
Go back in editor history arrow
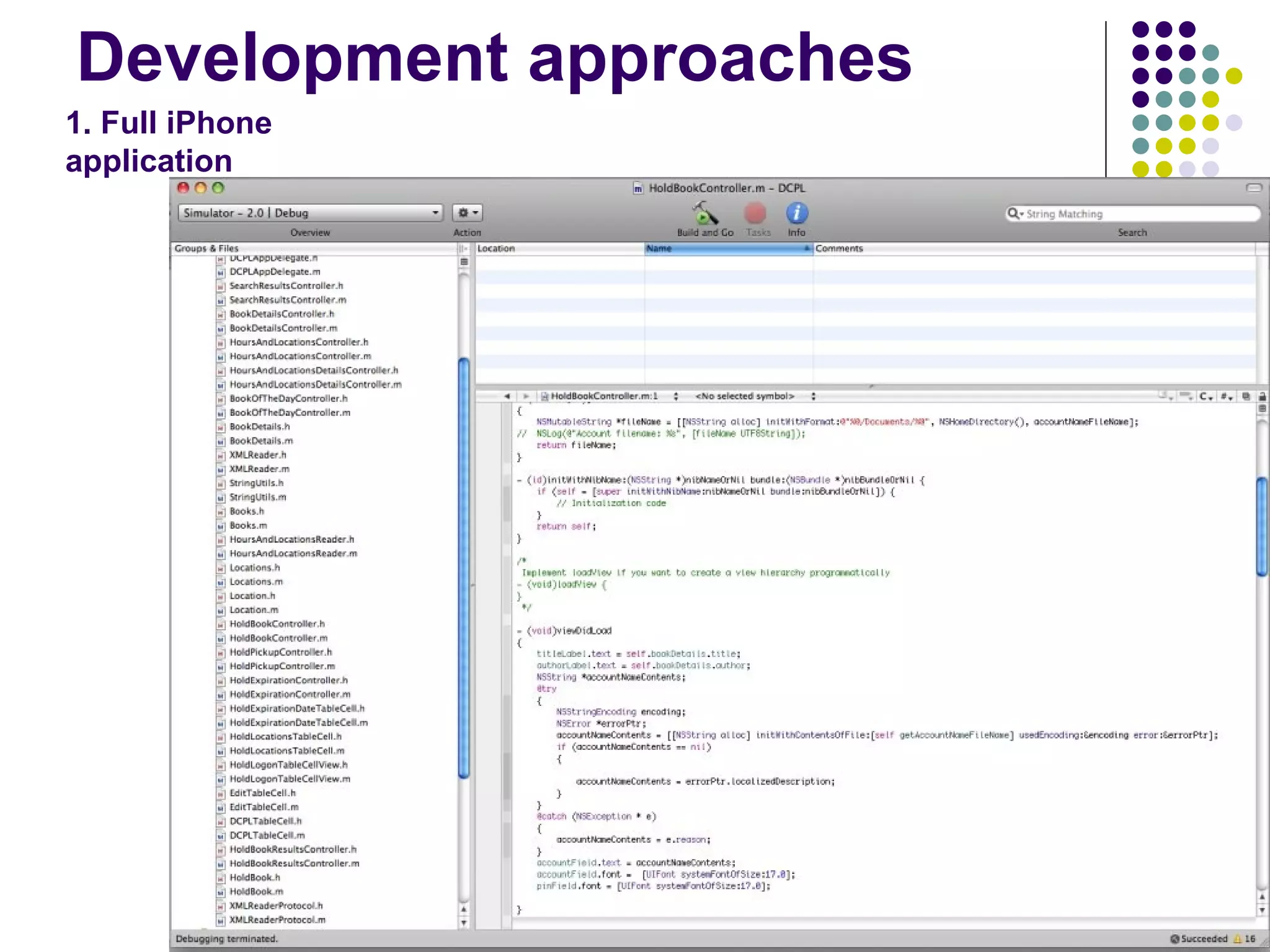(x=507, y=396)
